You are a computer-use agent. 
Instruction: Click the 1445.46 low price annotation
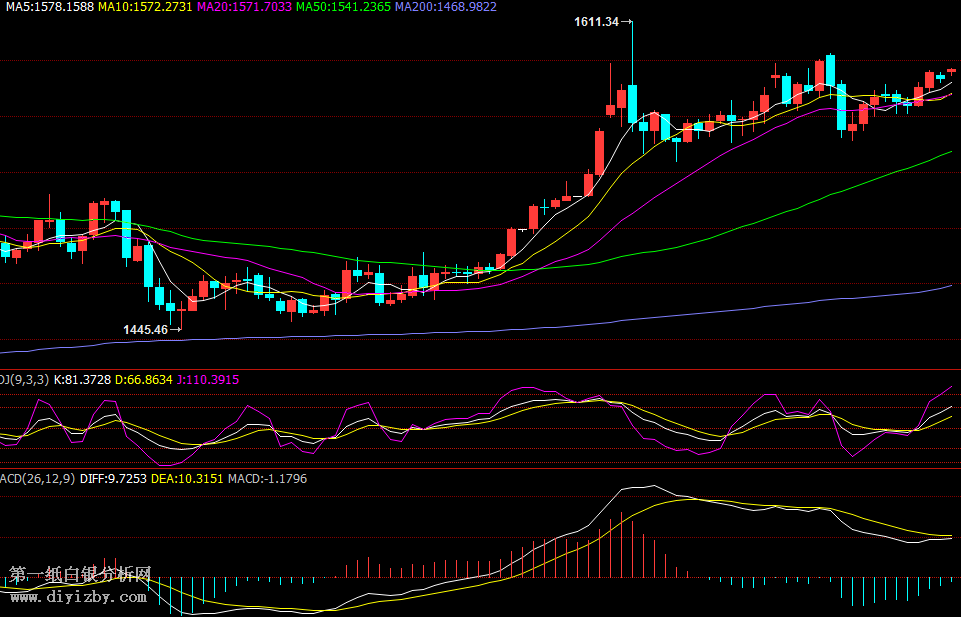(146, 329)
